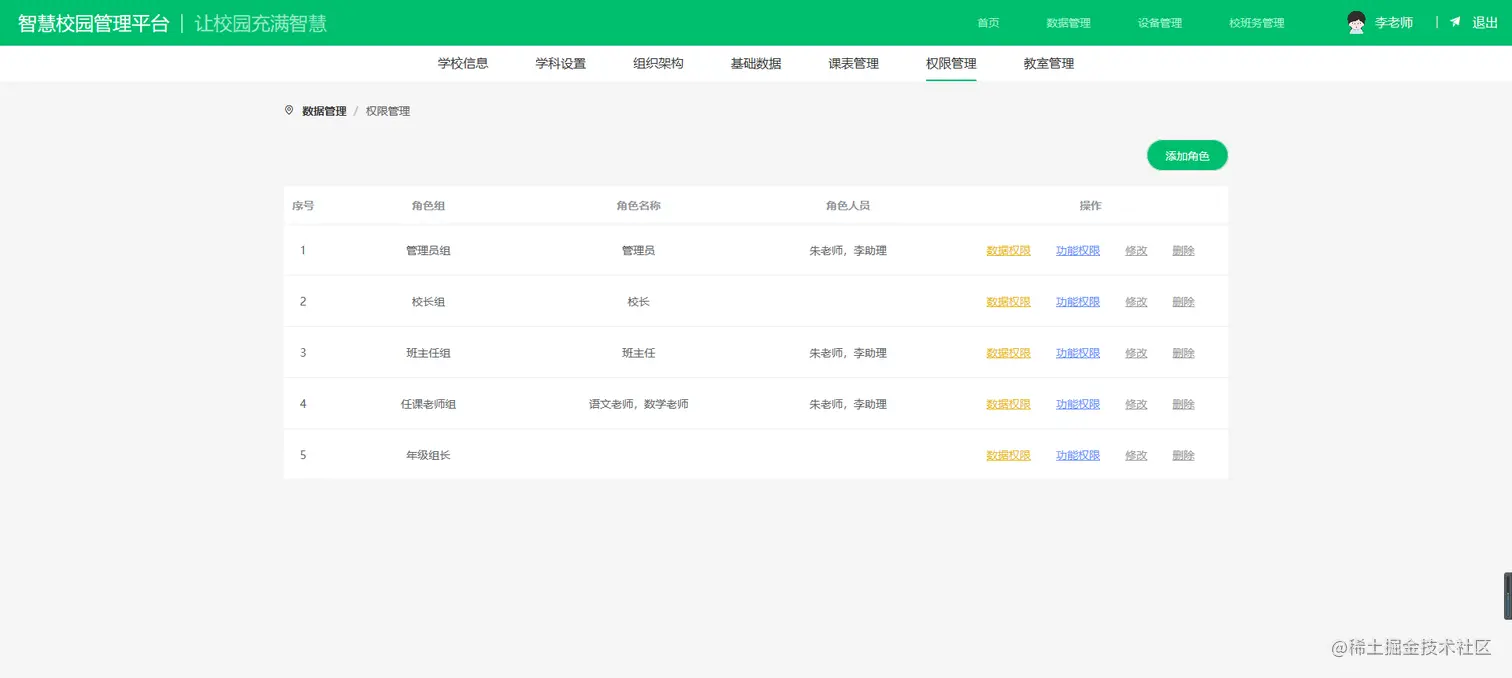Click the 班主任 role name cell
This screenshot has width=1512, height=678.
click(x=638, y=353)
